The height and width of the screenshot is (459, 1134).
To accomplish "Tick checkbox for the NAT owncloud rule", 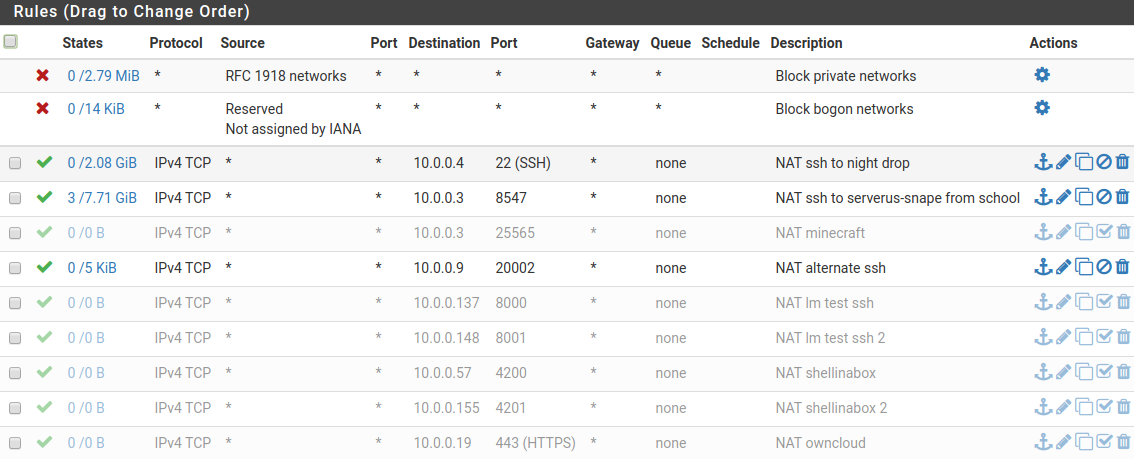I will click(x=14, y=442).
